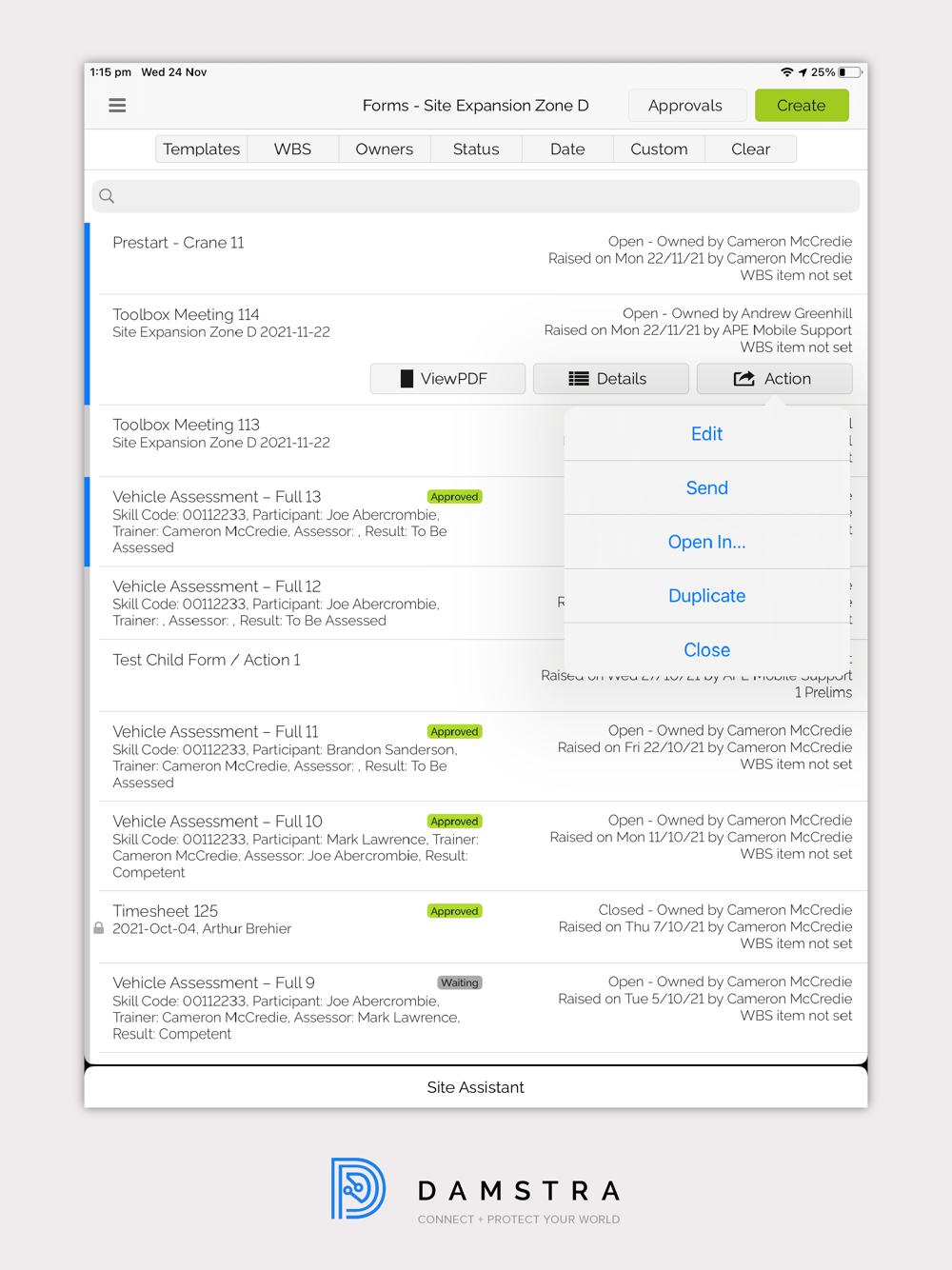
Task: Click the Action button
Action: [x=774, y=379]
